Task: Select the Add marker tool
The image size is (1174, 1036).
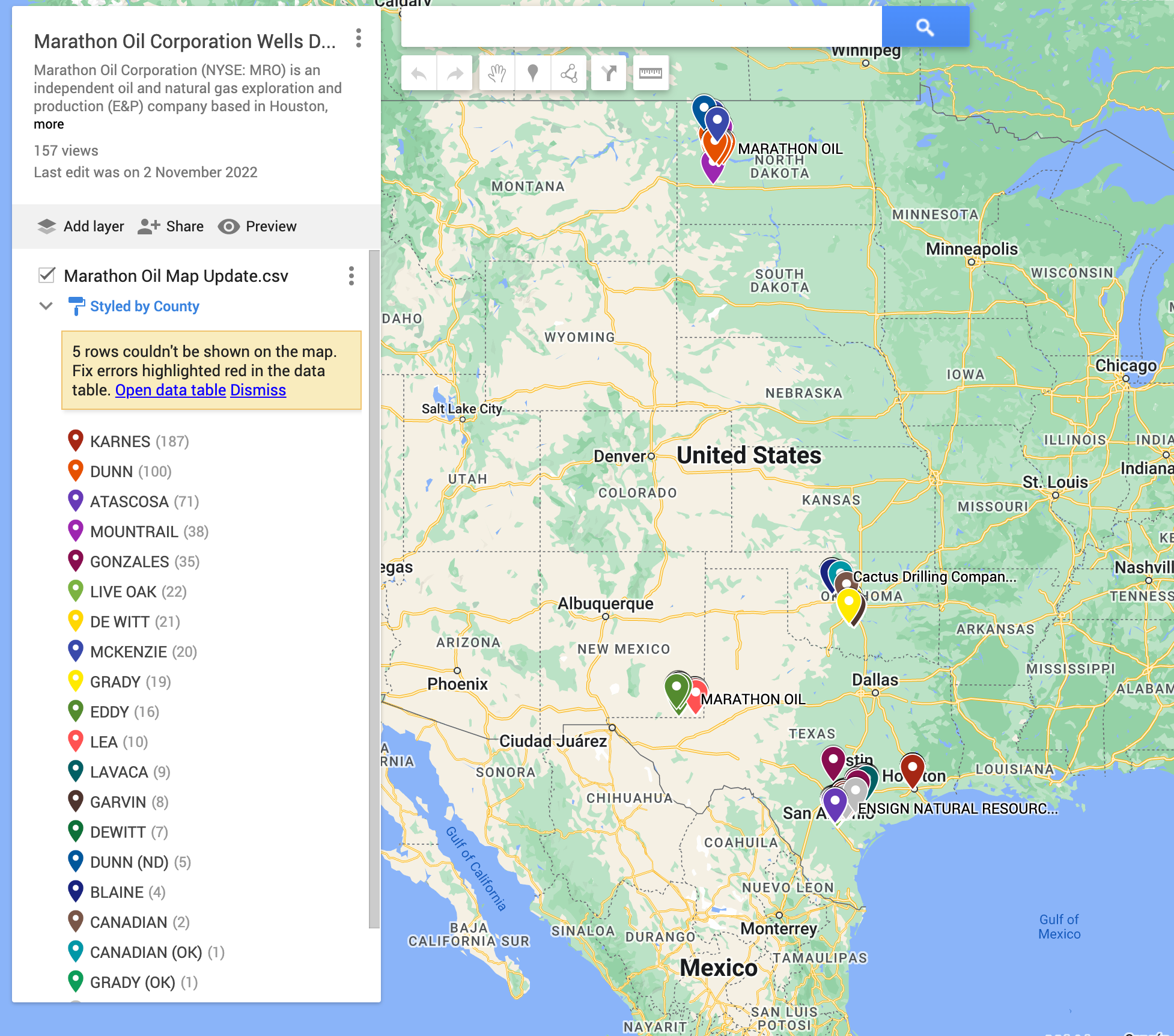Action: tap(532, 72)
